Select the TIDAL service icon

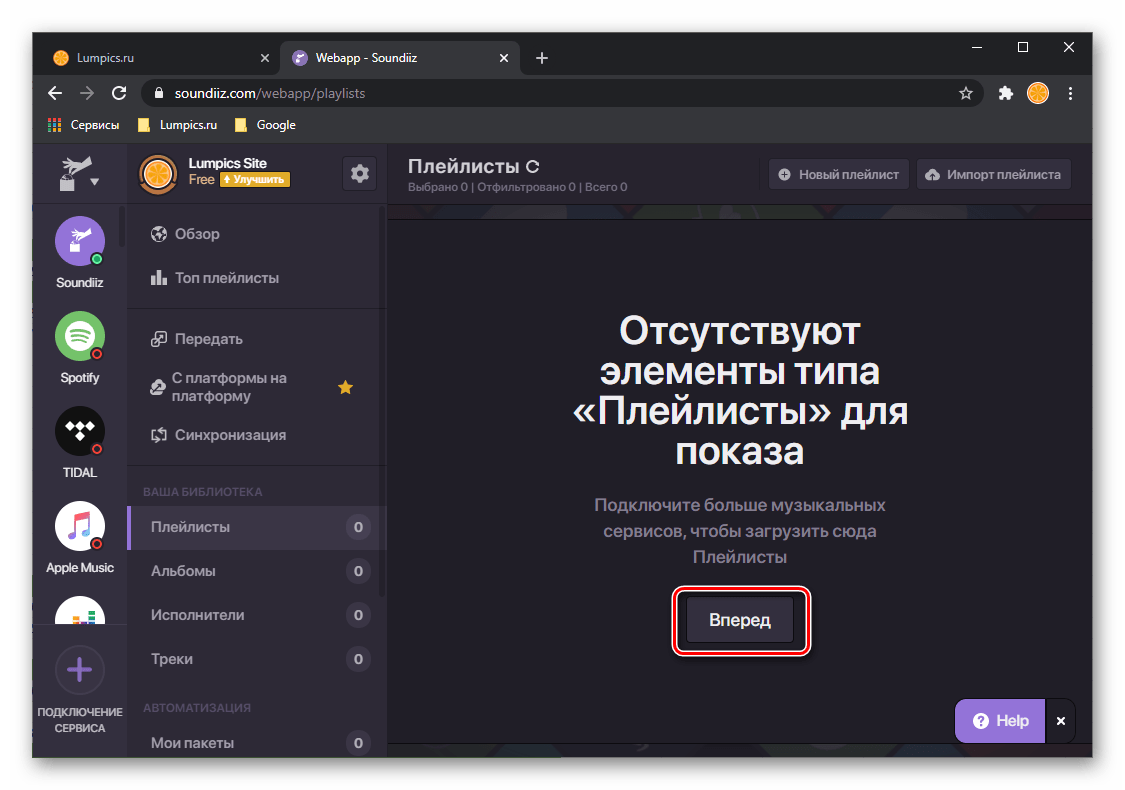[79, 432]
